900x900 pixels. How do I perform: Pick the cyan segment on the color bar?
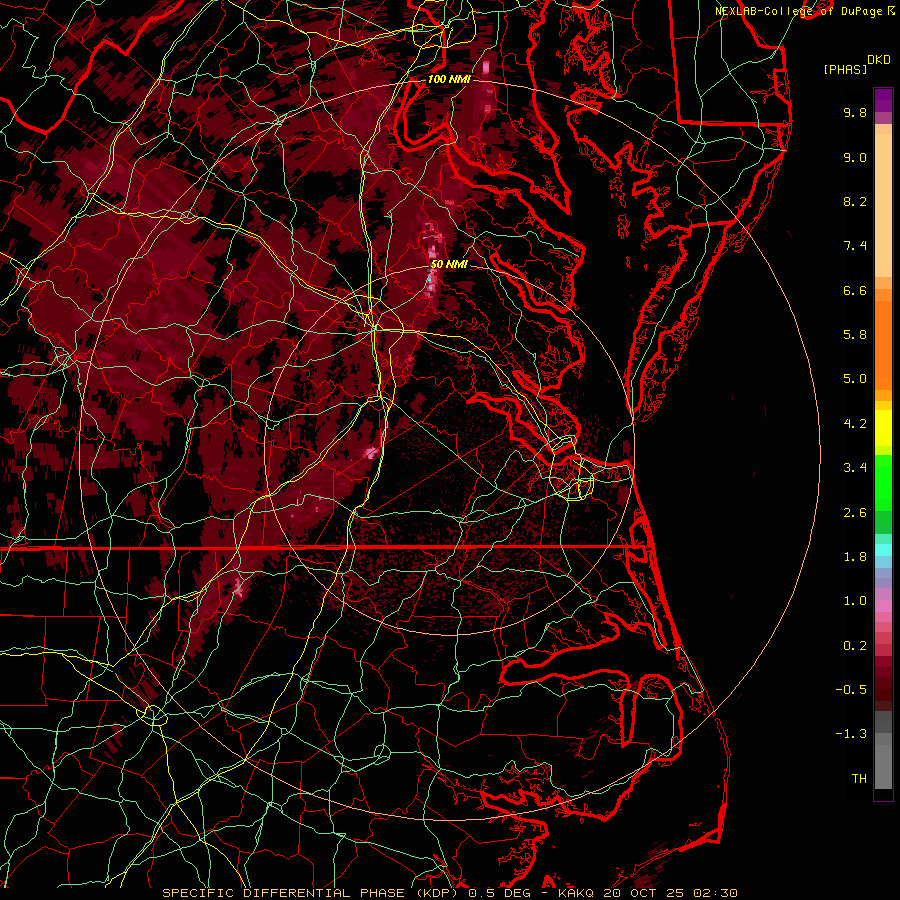coord(883,550)
